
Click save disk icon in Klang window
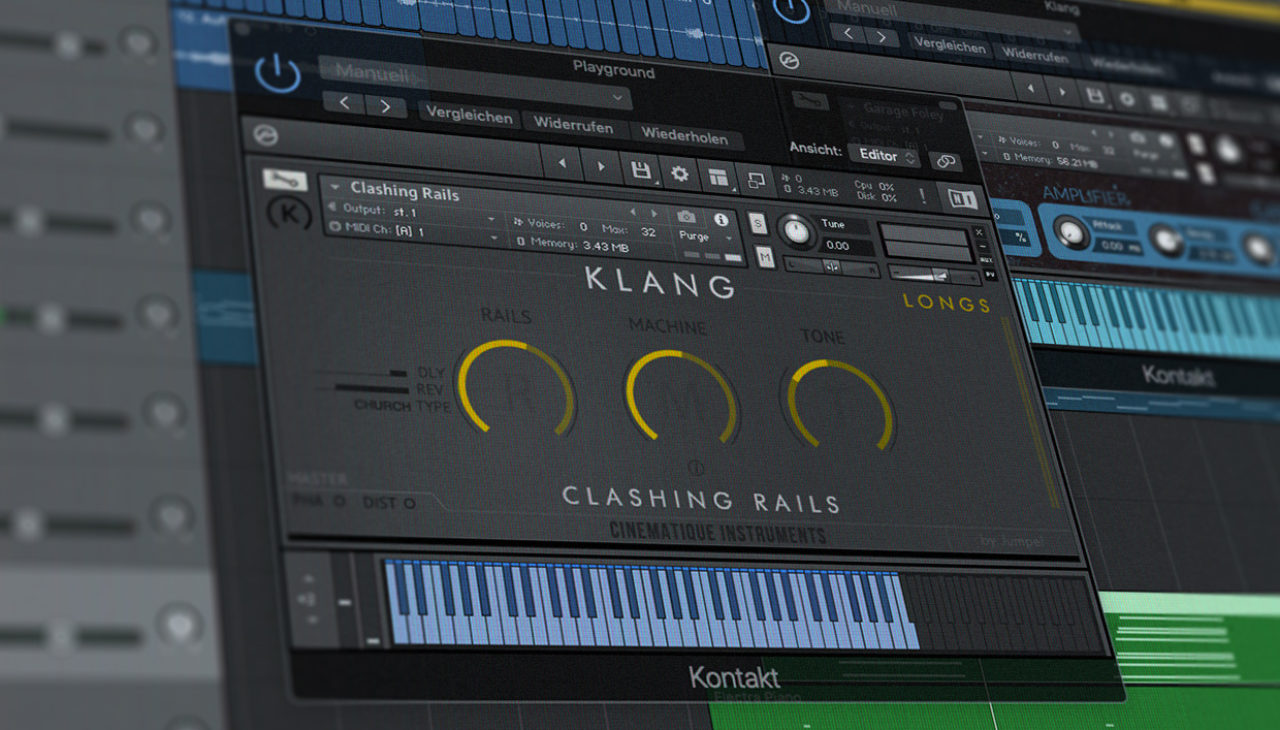click(x=1094, y=96)
